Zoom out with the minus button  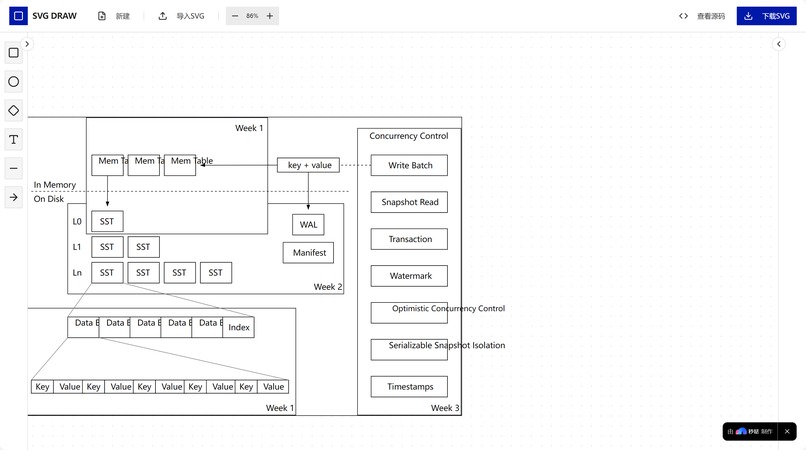pos(235,16)
